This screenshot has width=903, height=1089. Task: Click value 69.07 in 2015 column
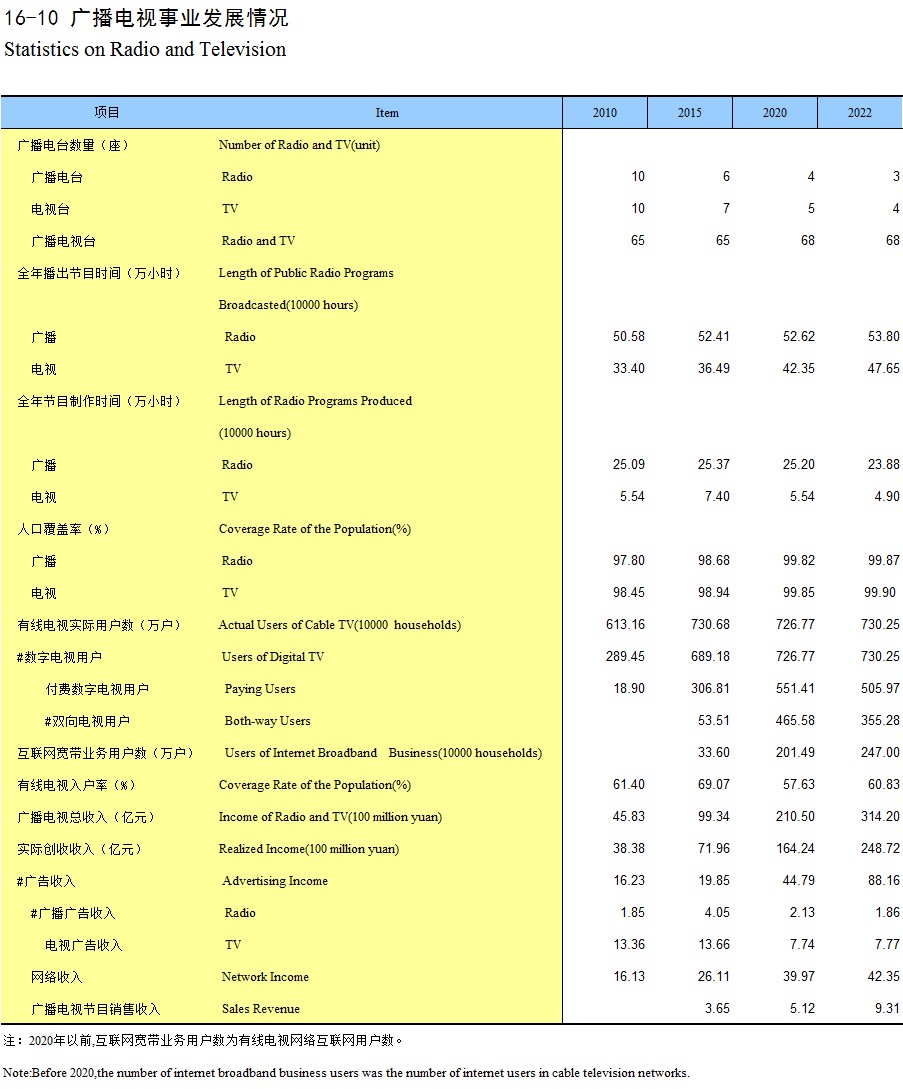click(714, 784)
